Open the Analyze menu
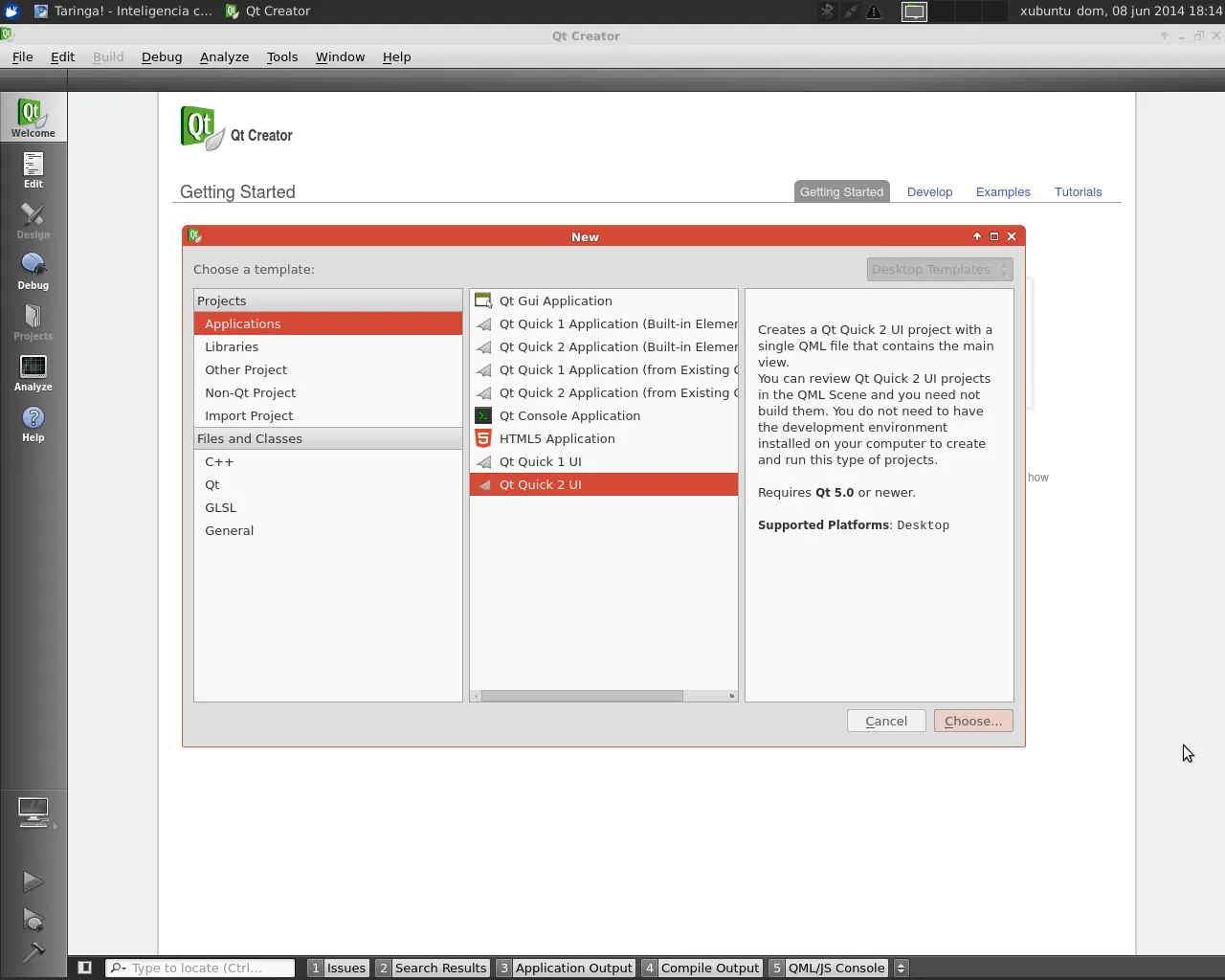1225x980 pixels. tap(224, 56)
